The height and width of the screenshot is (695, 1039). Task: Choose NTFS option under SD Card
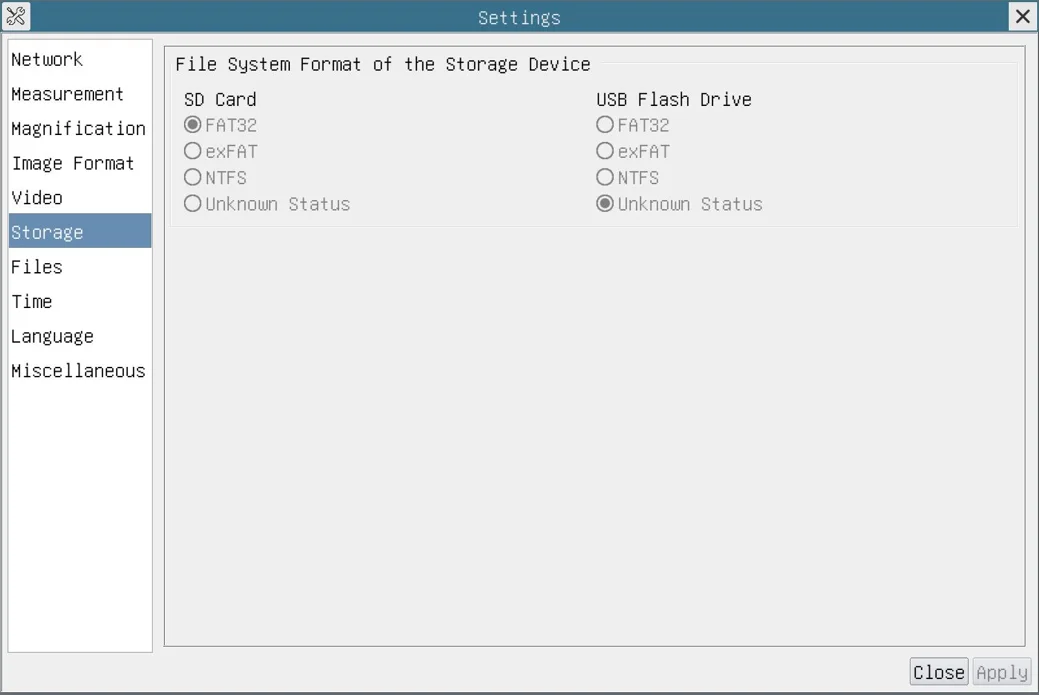click(193, 177)
